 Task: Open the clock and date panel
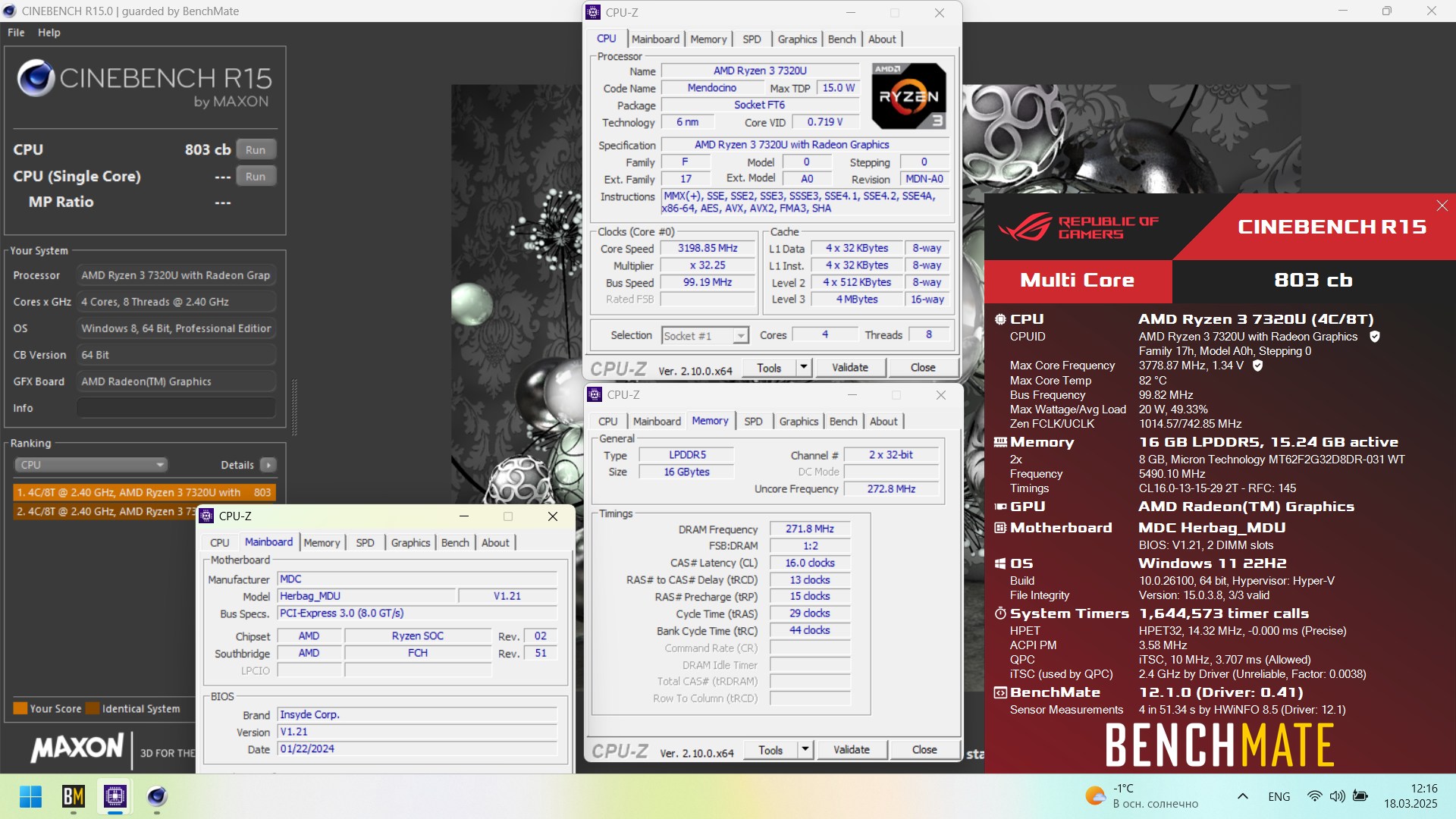coord(1410,796)
